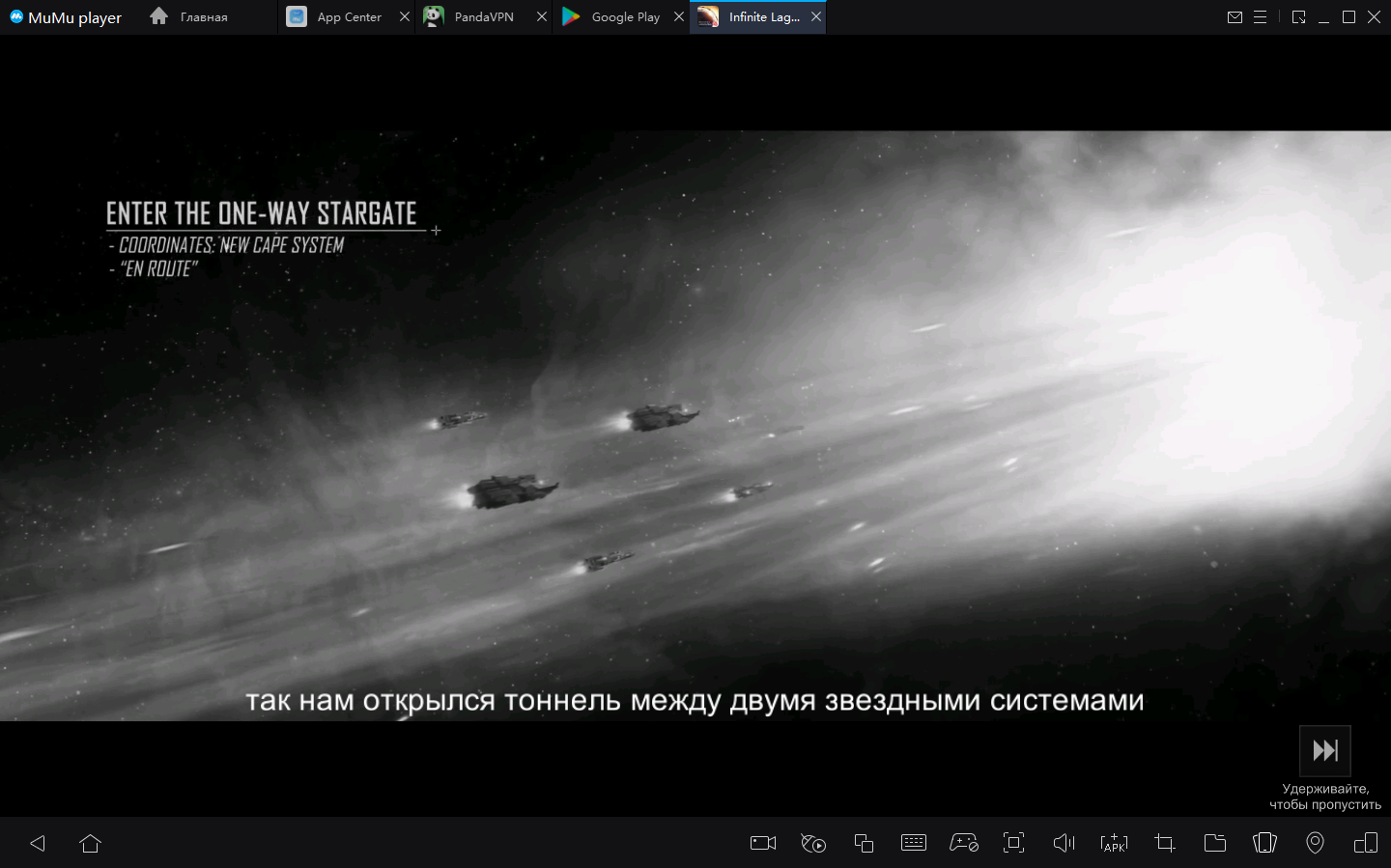Click the gamepad settings icon

coord(964,843)
